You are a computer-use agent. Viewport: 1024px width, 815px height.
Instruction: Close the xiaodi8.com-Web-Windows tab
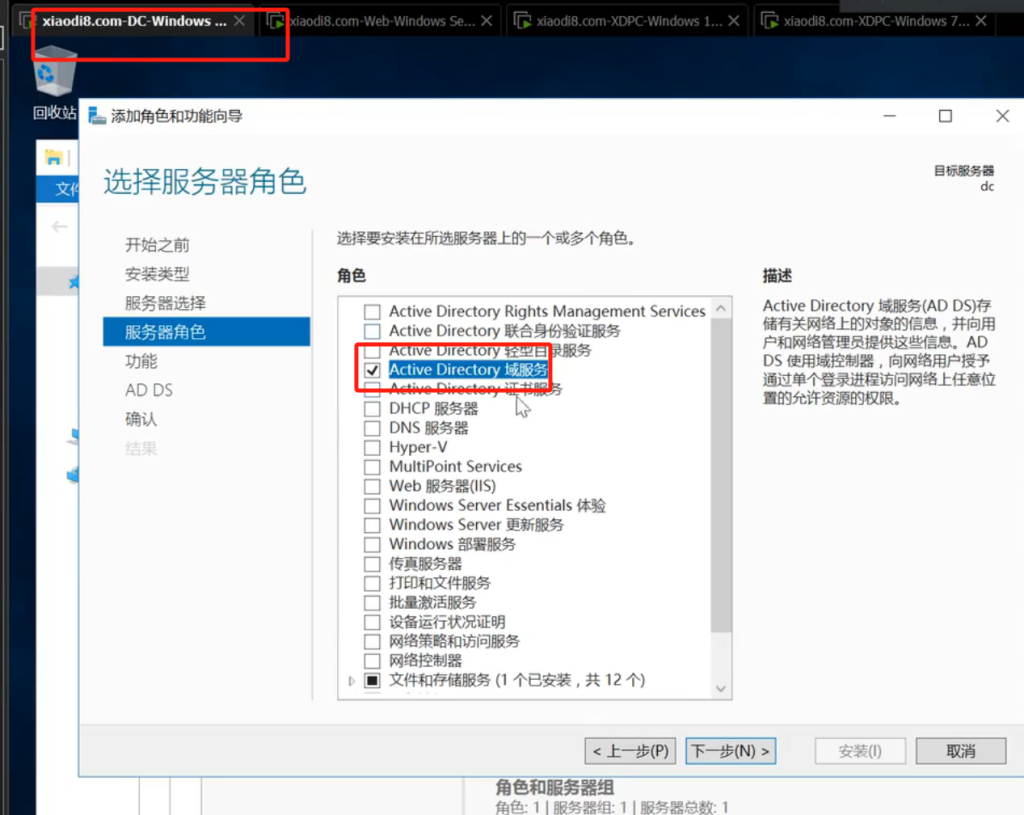pyautogui.click(x=487, y=21)
